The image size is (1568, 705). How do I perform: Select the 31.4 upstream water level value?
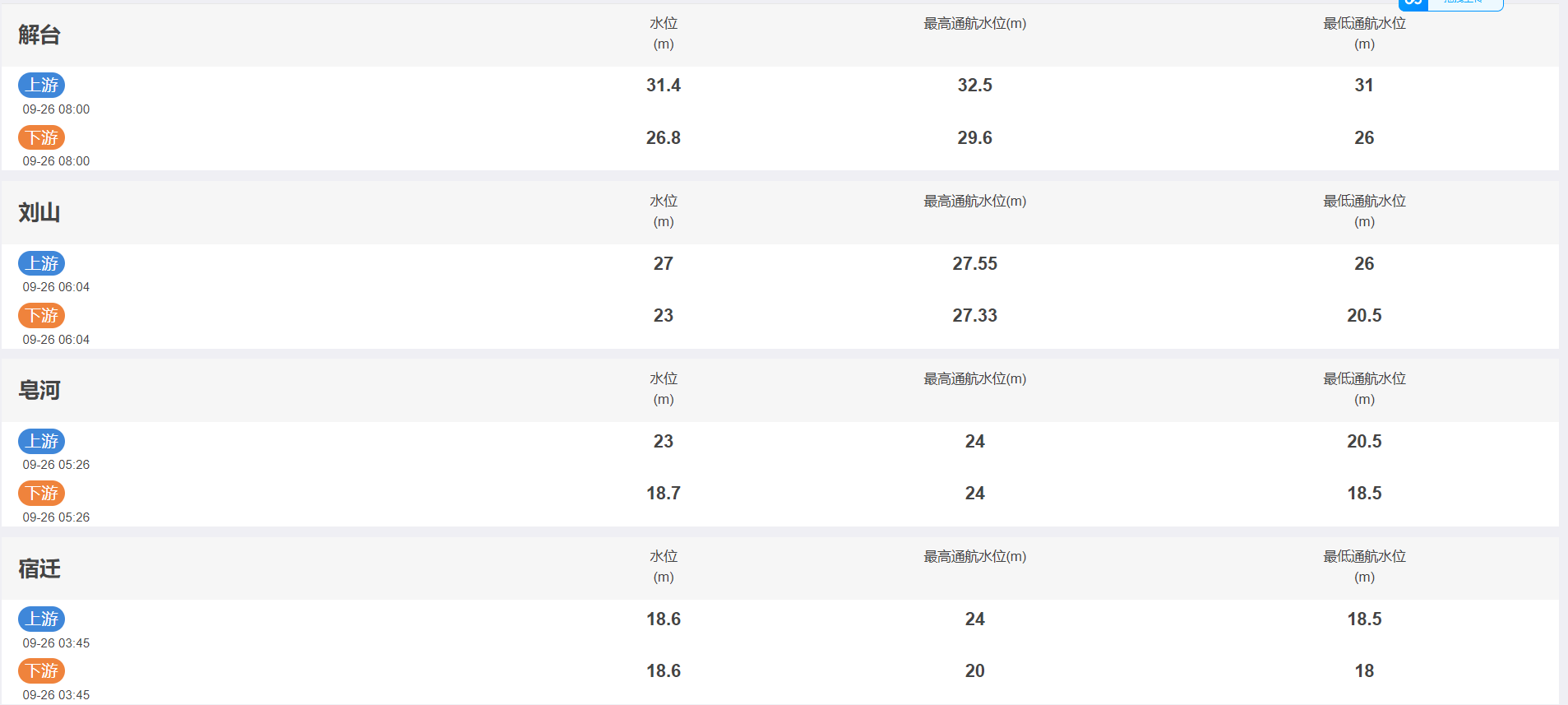click(664, 86)
